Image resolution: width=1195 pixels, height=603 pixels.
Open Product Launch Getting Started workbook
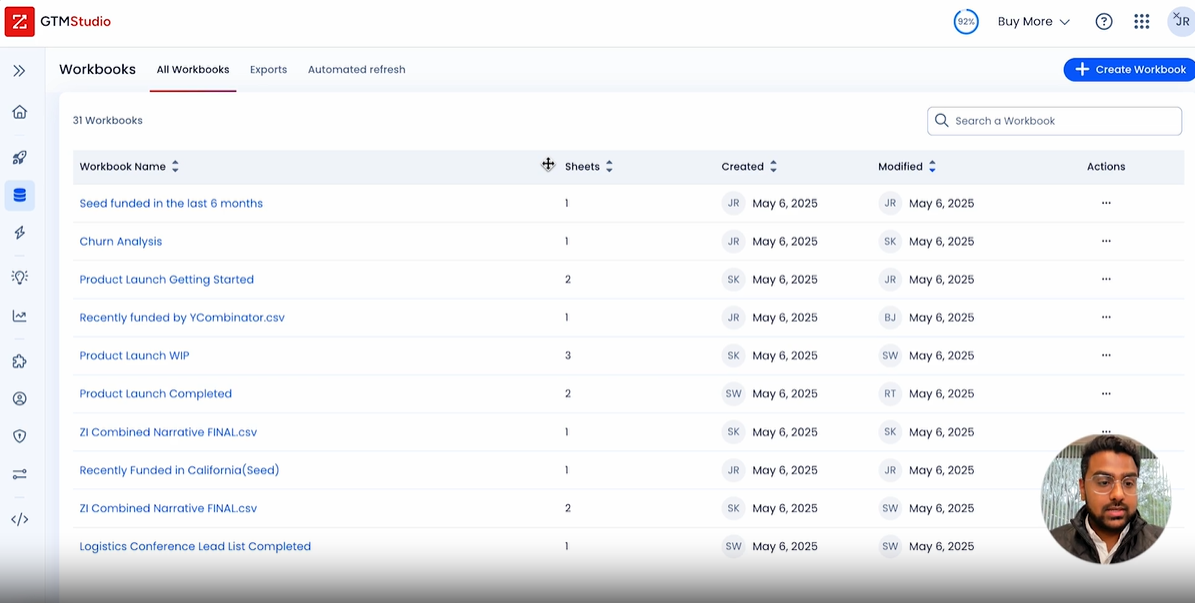(x=166, y=280)
